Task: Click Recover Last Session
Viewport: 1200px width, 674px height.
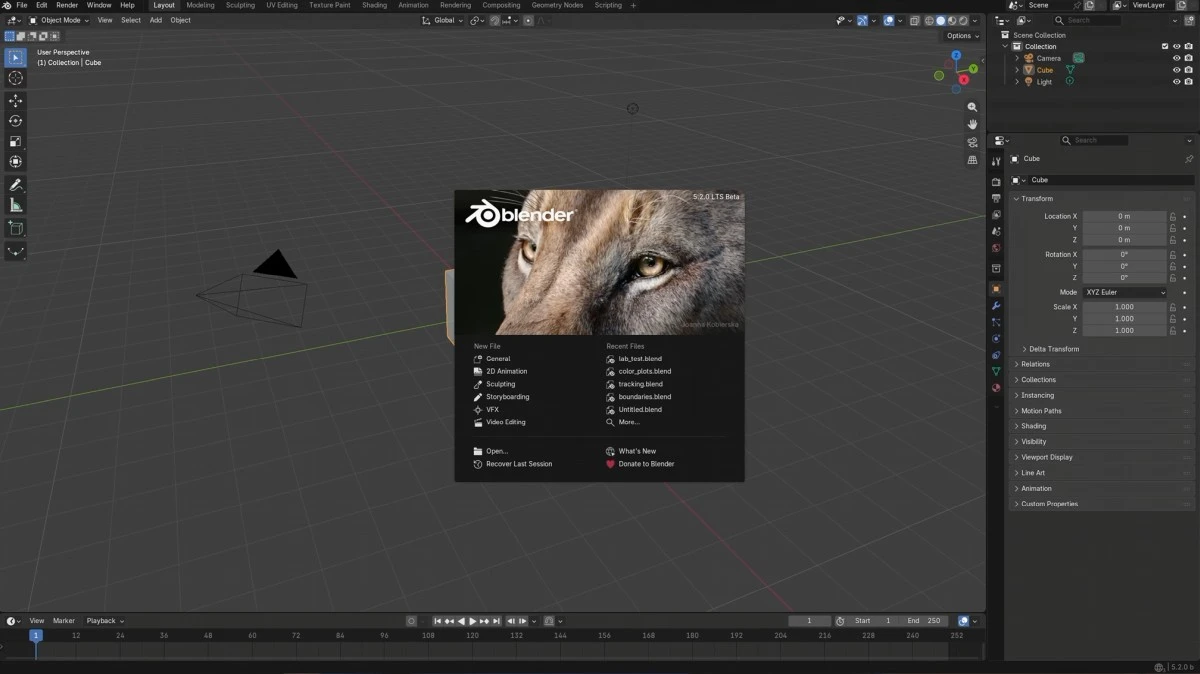Action: click(519, 464)
